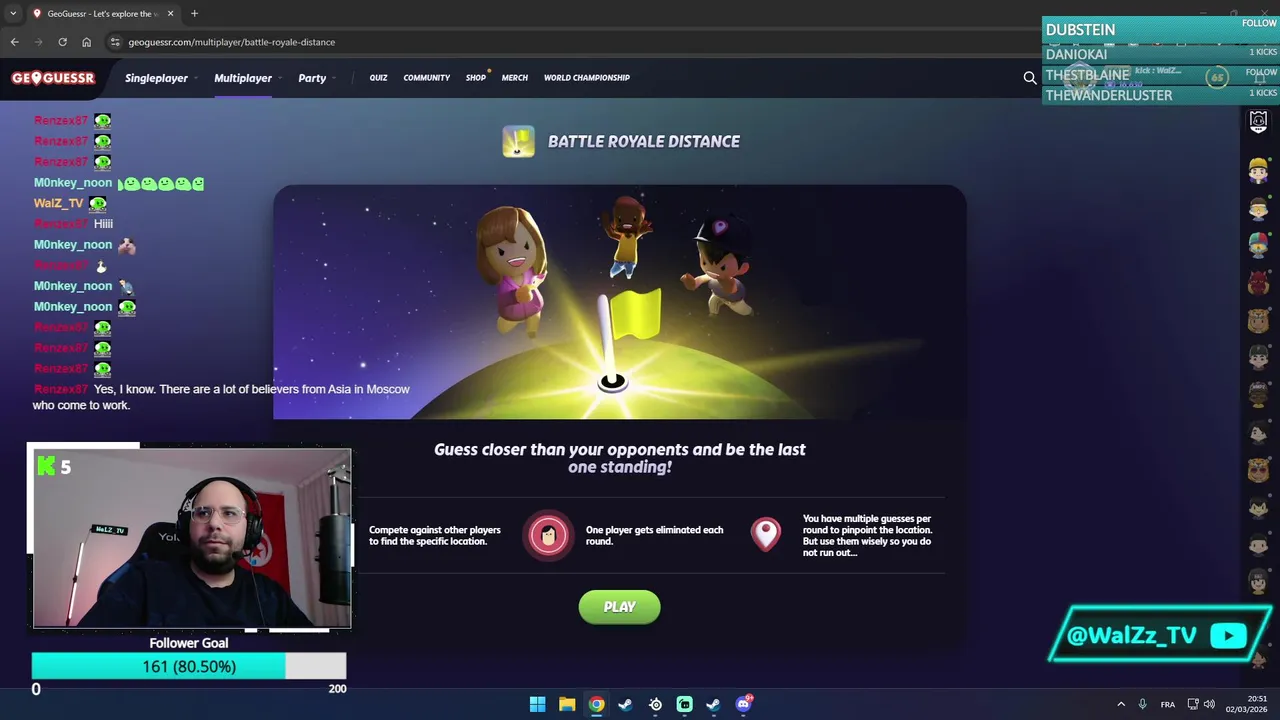The width and height of the screenshot is (1280, 720).
Task: Click the DANIOKAI name in the overlay
Action: (x=1076, y=54)
